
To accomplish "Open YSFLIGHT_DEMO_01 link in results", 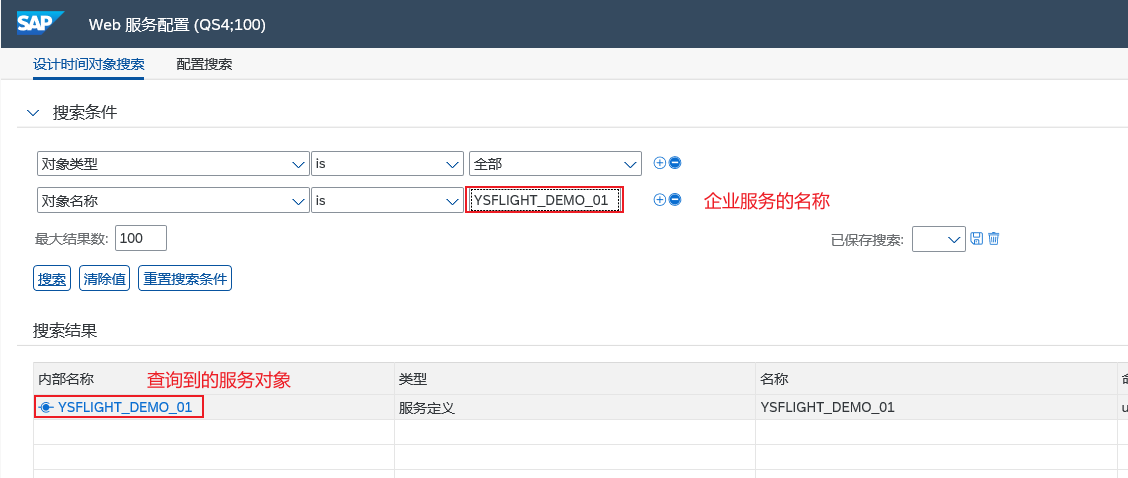I will pos(125,407).
